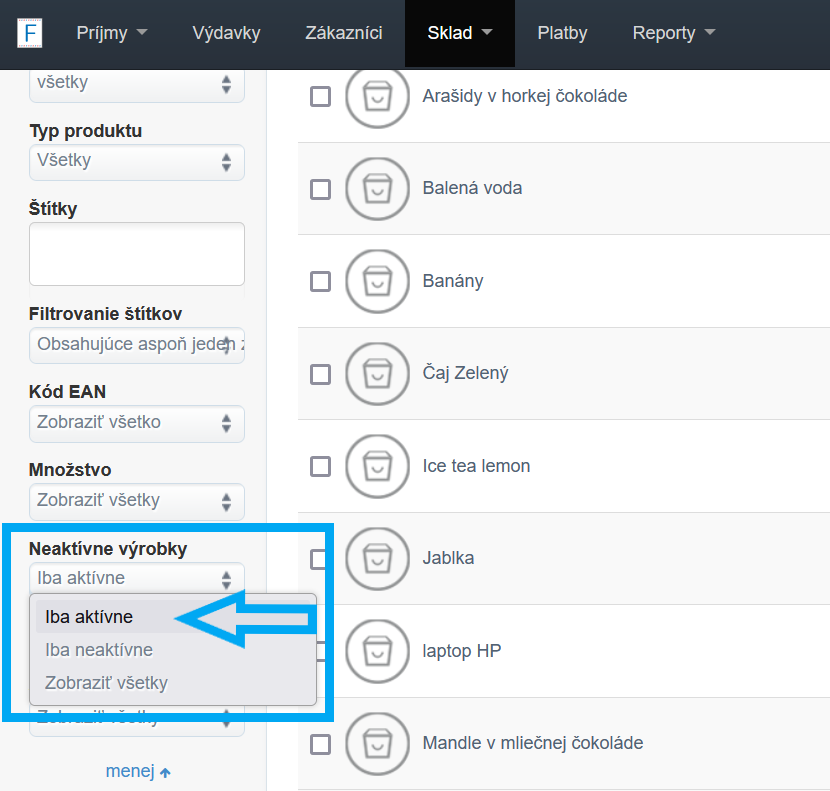
Task: Go to the Zákazníci tab
Action: click(x=344, y=33)
